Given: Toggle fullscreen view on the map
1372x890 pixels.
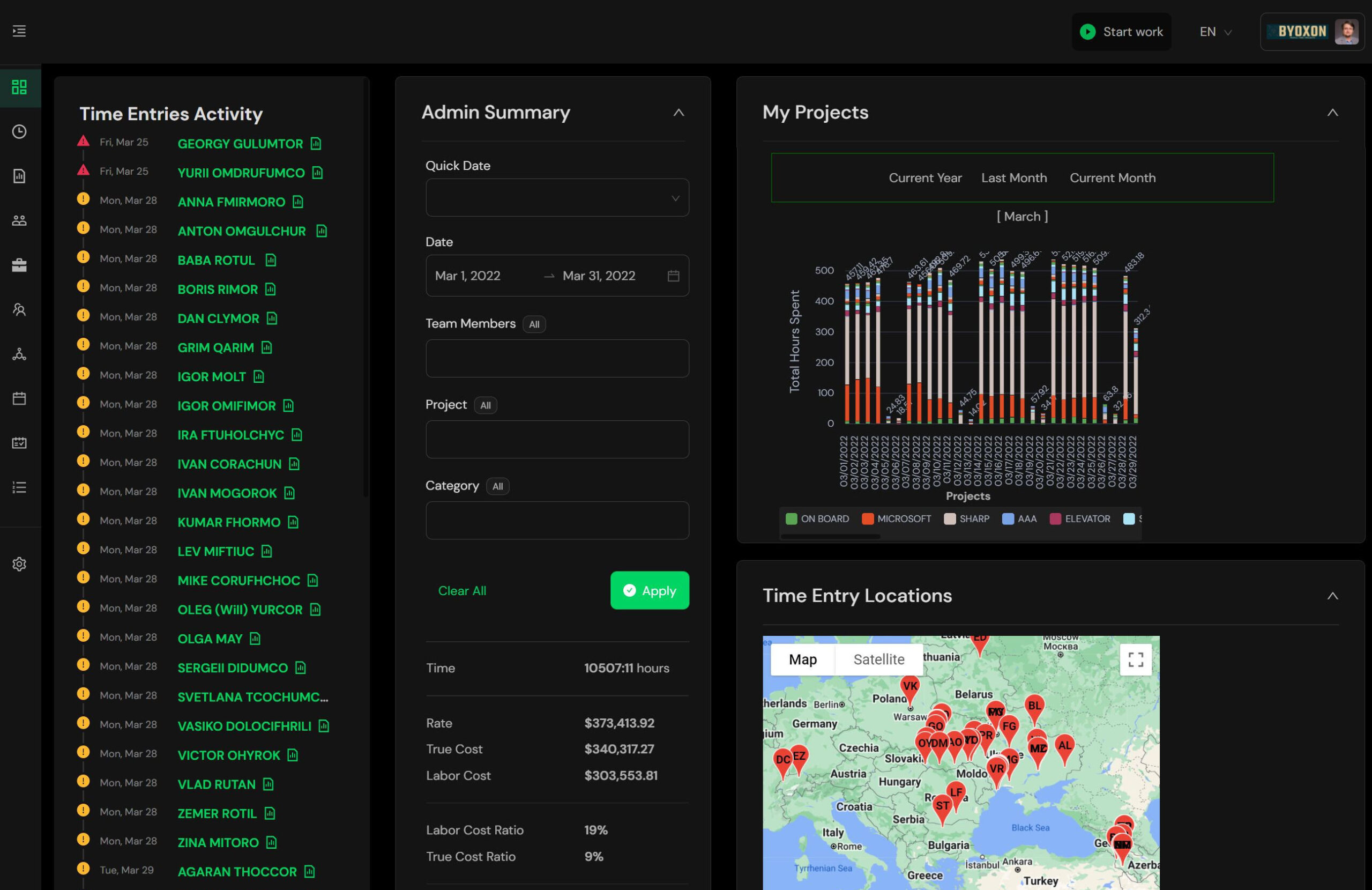Looking at the screenshot, I should tap(1136, 659).
